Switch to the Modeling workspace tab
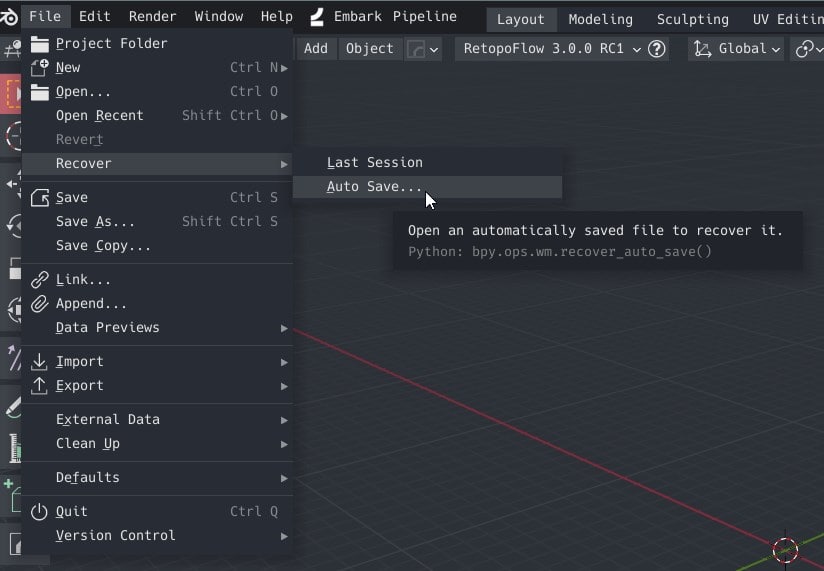This screenshot has width=824, height=571. 601,19
